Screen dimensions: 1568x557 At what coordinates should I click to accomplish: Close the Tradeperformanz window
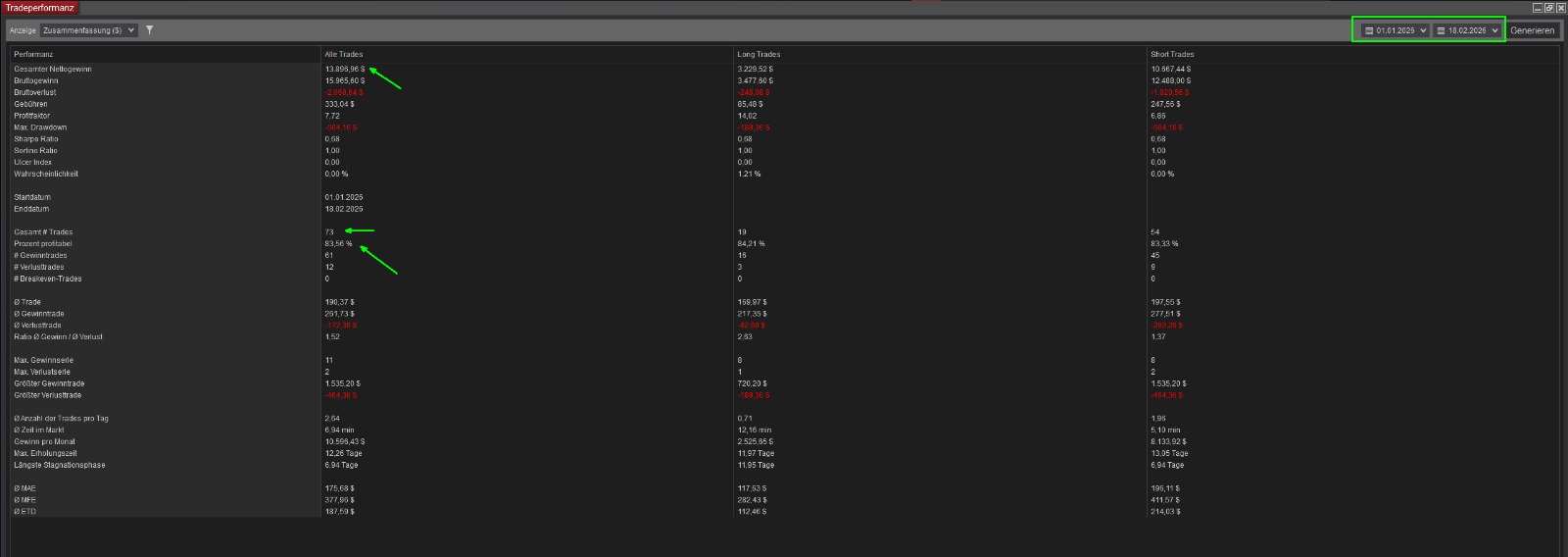(1561, 7)
